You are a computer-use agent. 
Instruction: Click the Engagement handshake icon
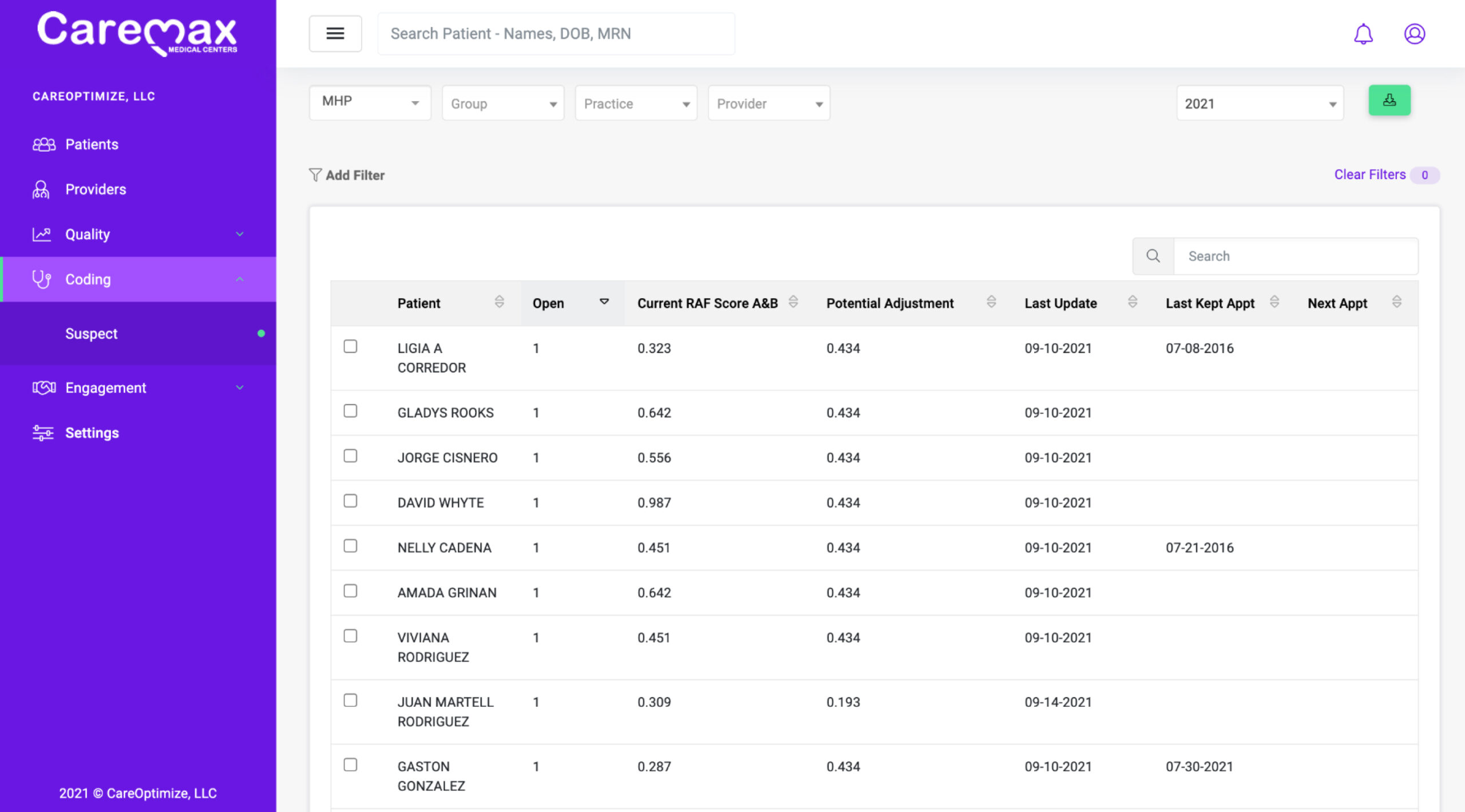(x=44, y=387)
